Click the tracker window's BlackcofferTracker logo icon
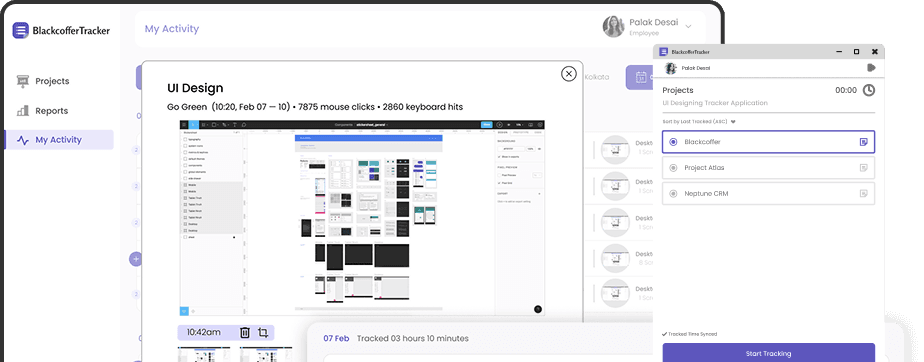Image resolution: width=924 pixels, height=362 pixels. coord(664,52)
